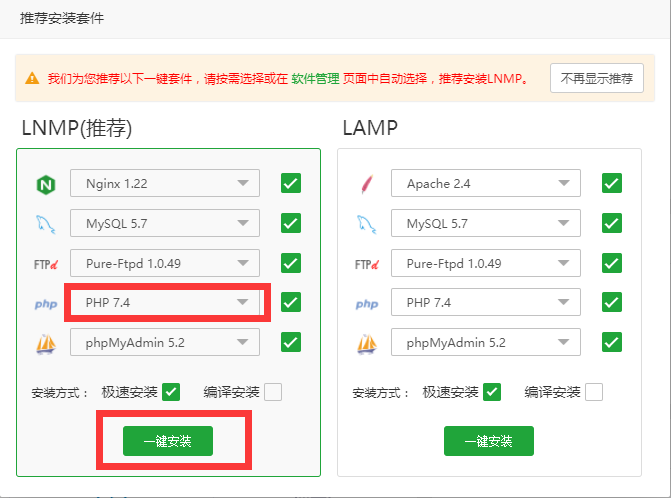This screenshot has height=498, width=671.
Task: Click 不再显示推荐 button
Action: click(x=597, y=78)
